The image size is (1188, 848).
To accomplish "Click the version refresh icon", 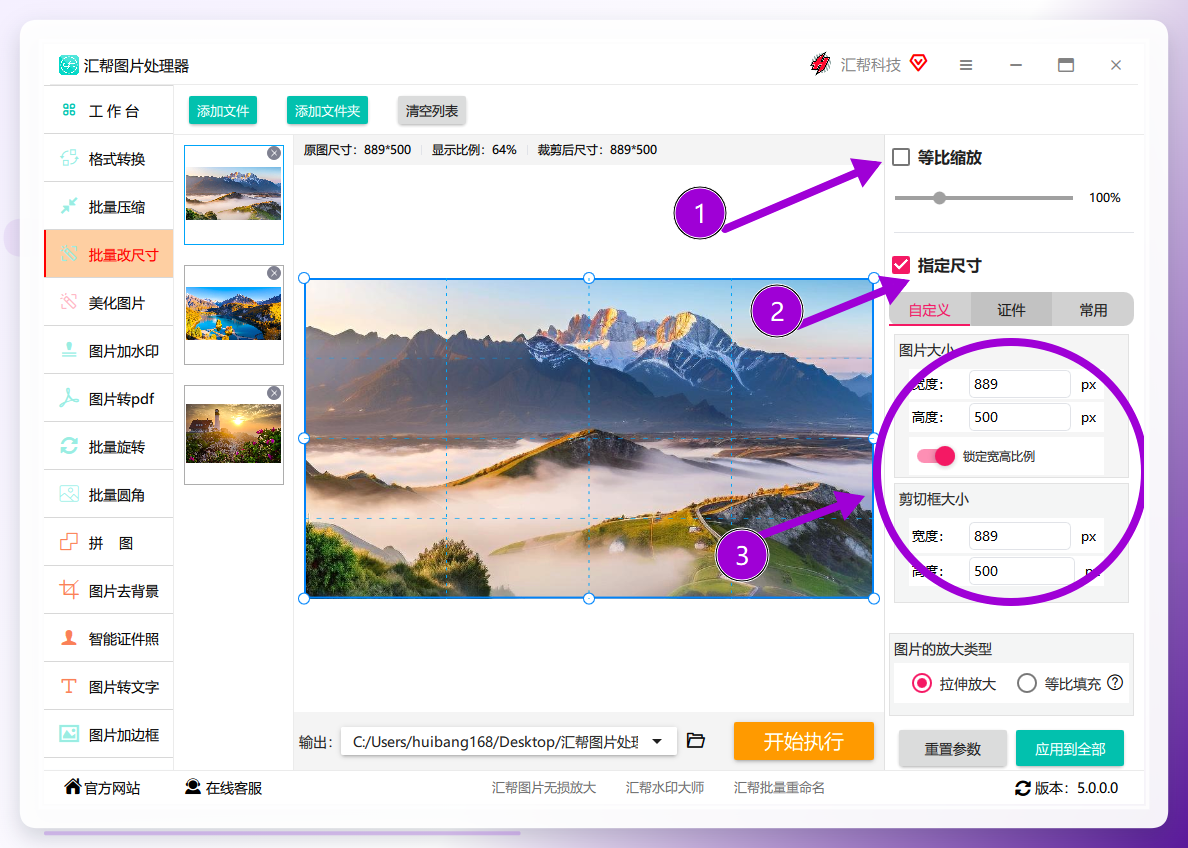I will 1023,788.
